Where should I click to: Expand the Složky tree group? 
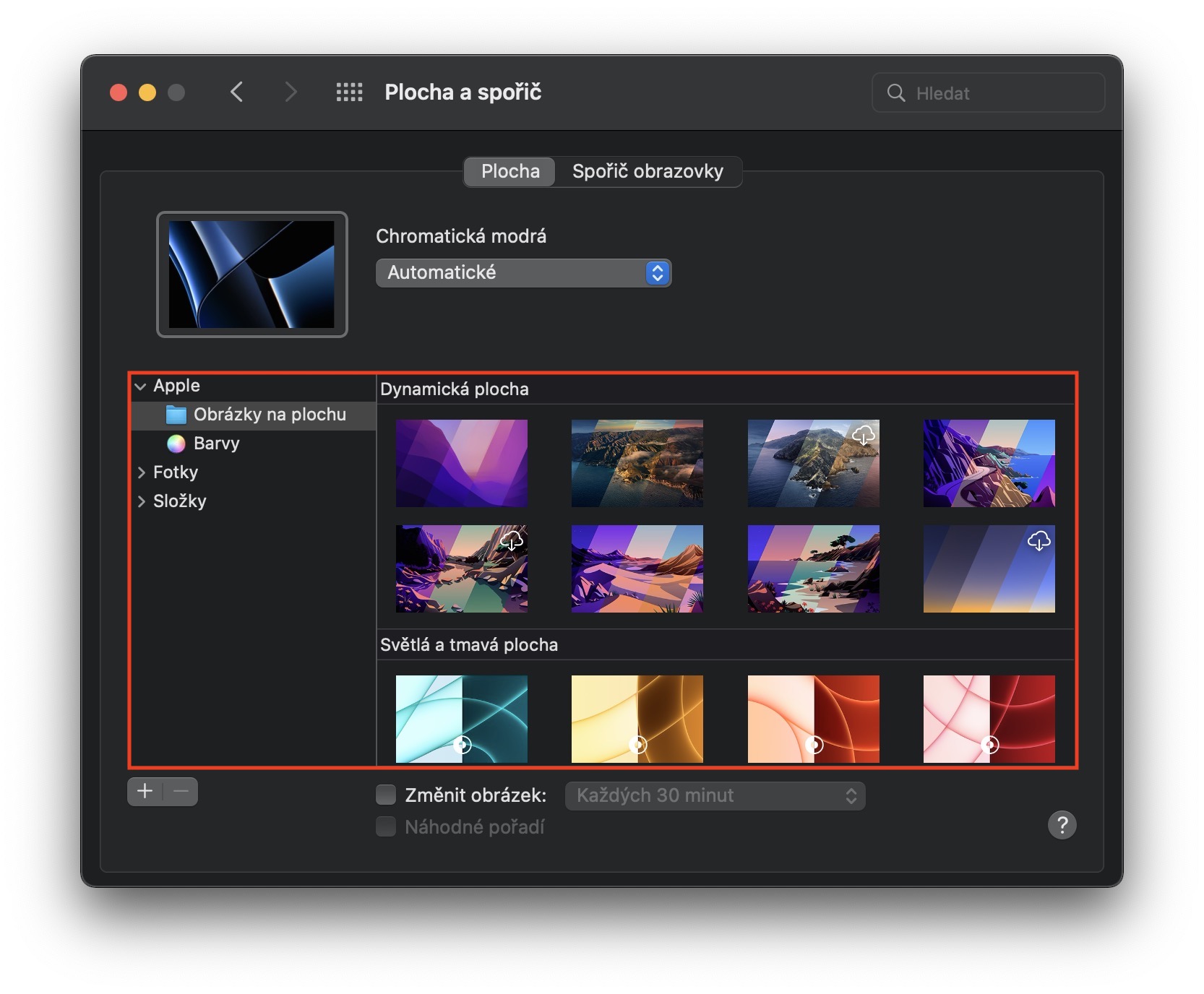coord(141,501)
